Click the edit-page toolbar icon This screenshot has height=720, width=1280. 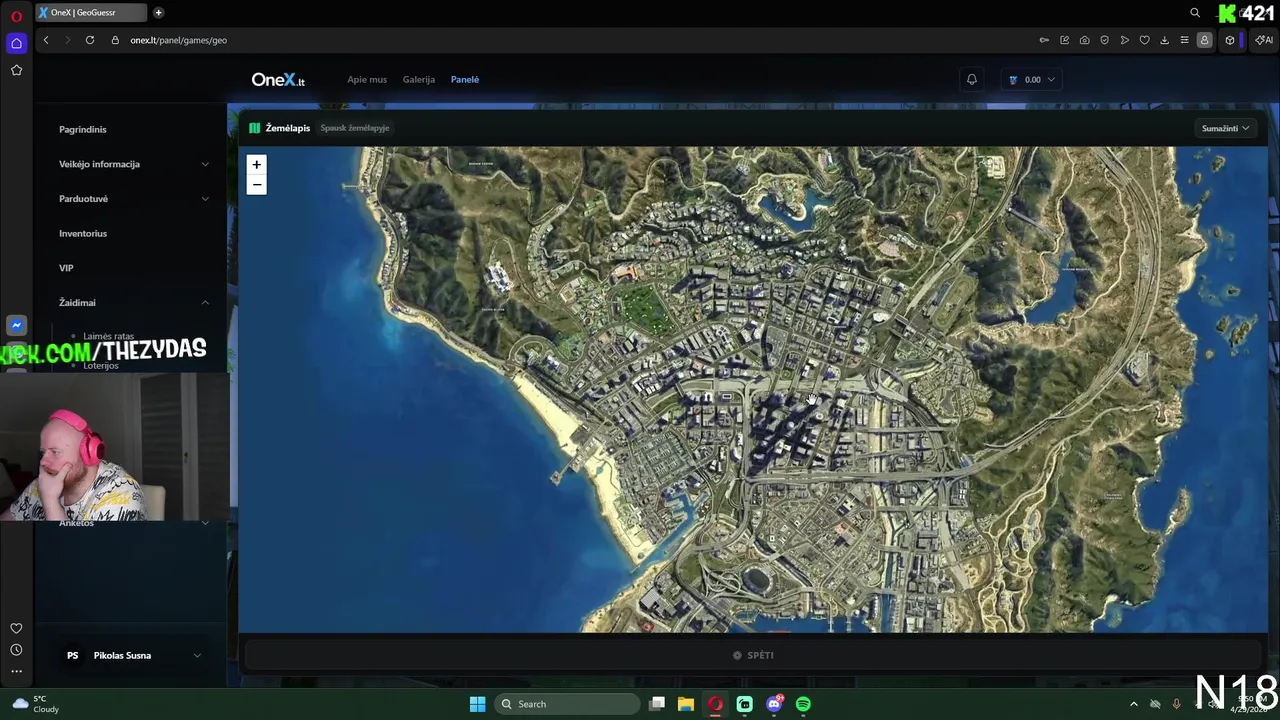coord(1064,40)
